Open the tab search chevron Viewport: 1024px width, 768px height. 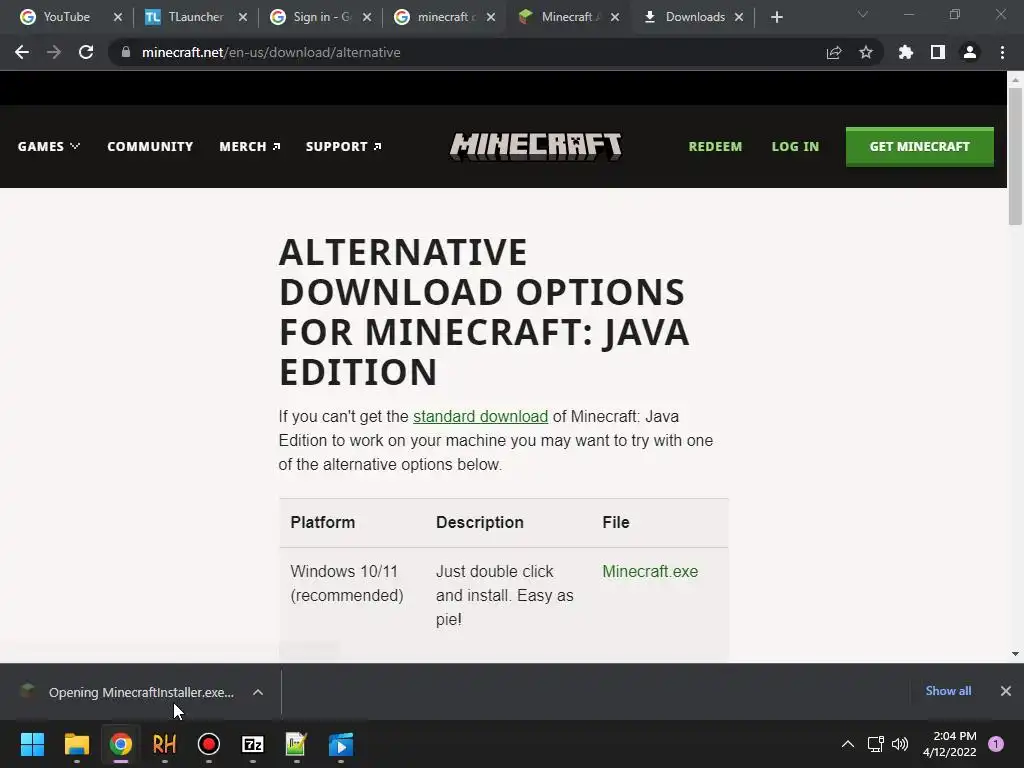click(x=863, y=14)
